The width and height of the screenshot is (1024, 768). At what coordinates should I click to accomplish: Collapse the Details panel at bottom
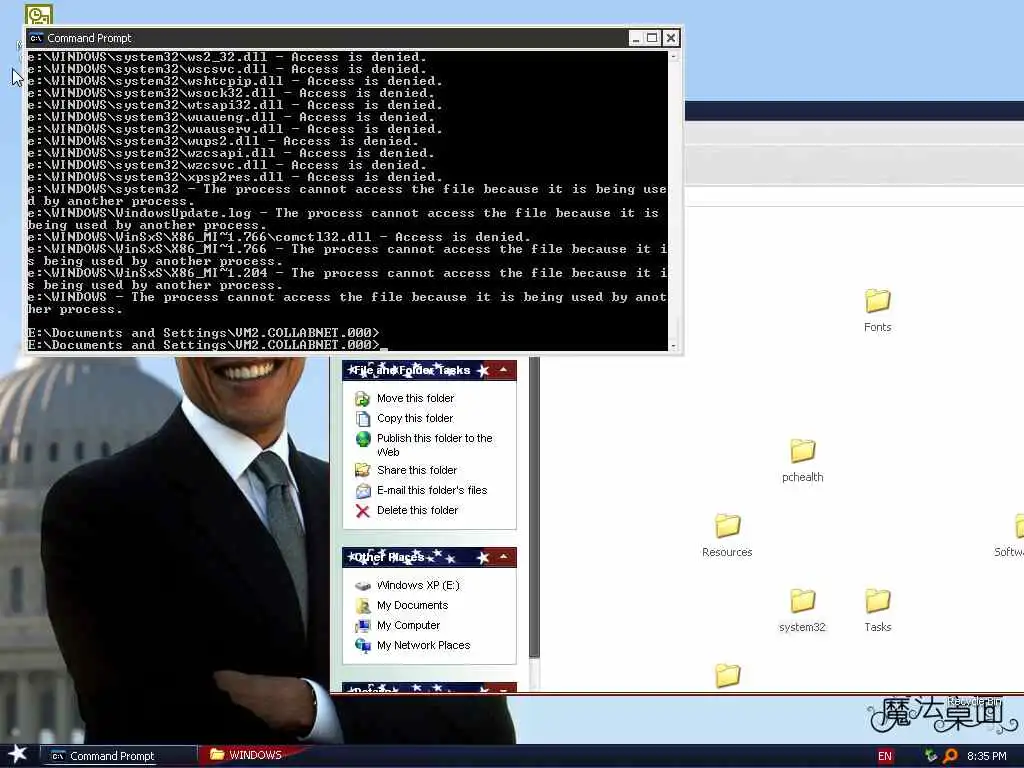pyautogui.click(x=504, y=689)
